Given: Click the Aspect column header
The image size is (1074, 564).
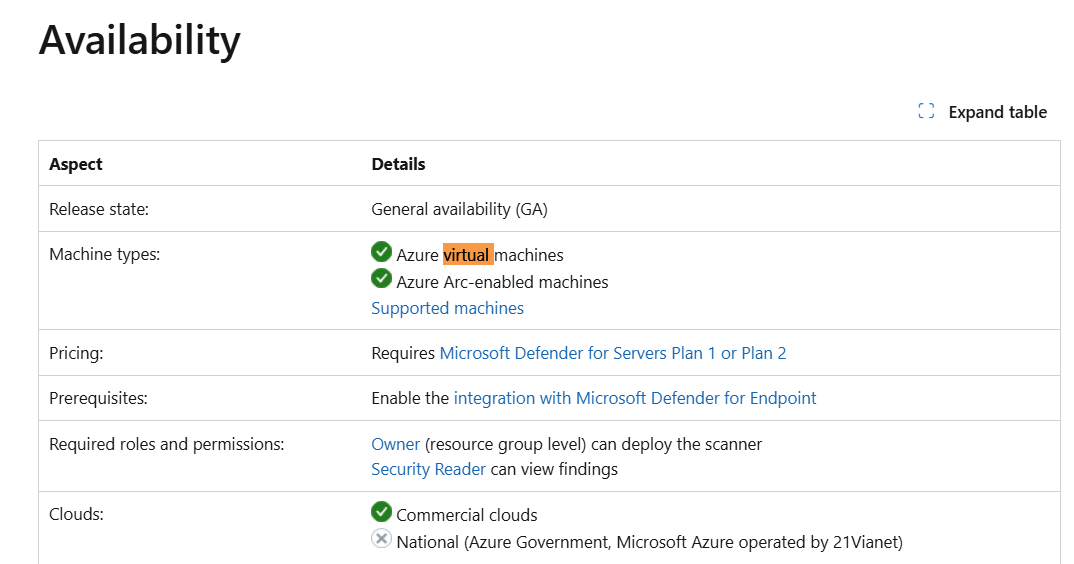Looking at the screenshot, I should pyautogui.click(x=75, y=164).
